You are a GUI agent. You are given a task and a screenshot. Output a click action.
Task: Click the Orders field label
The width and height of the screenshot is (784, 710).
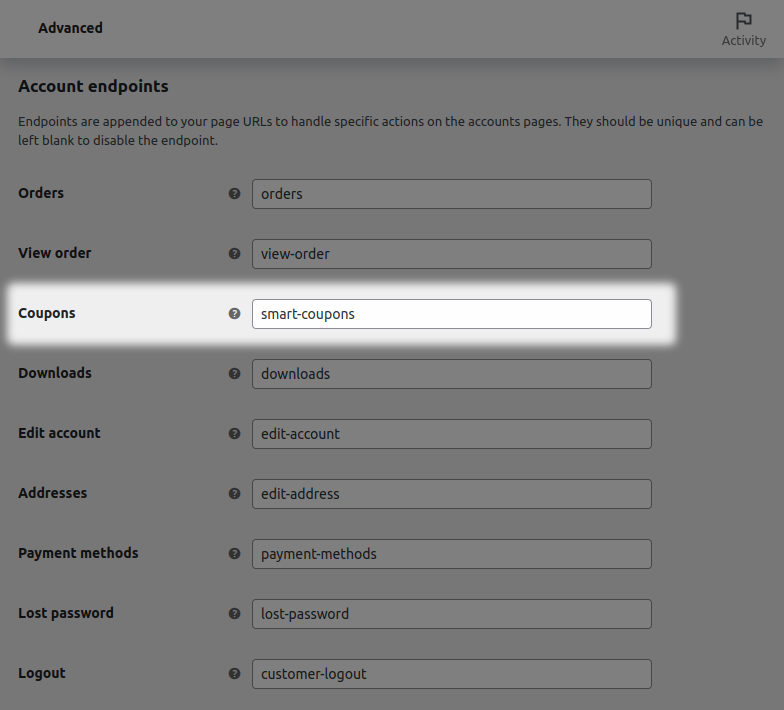coord(41,193)
